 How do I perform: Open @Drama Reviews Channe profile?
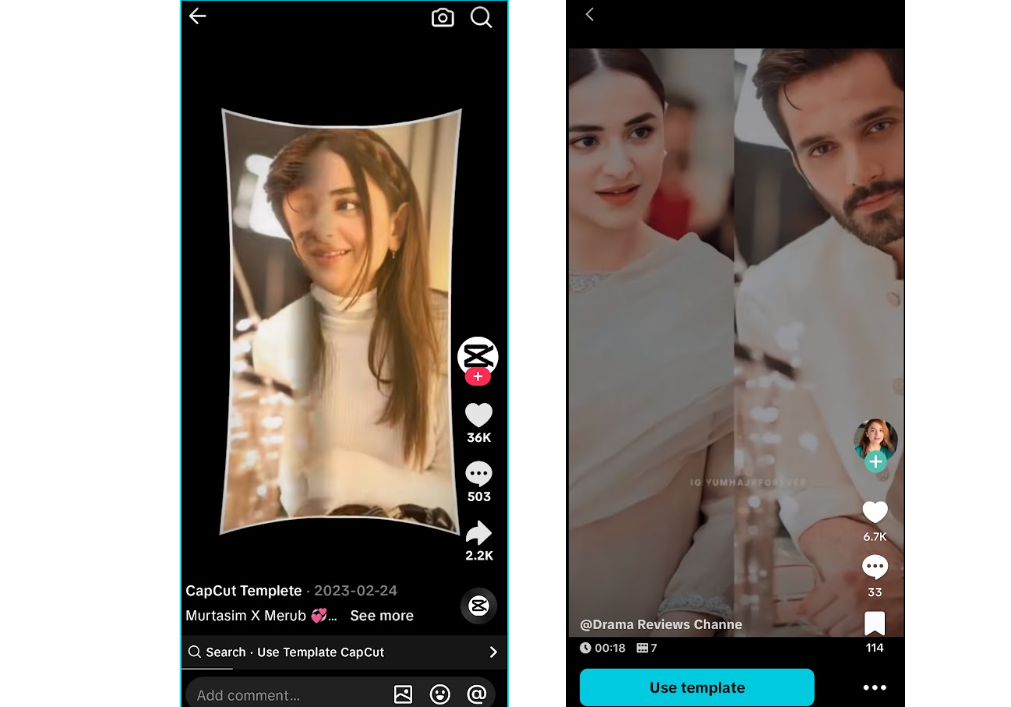coord(663,623)
